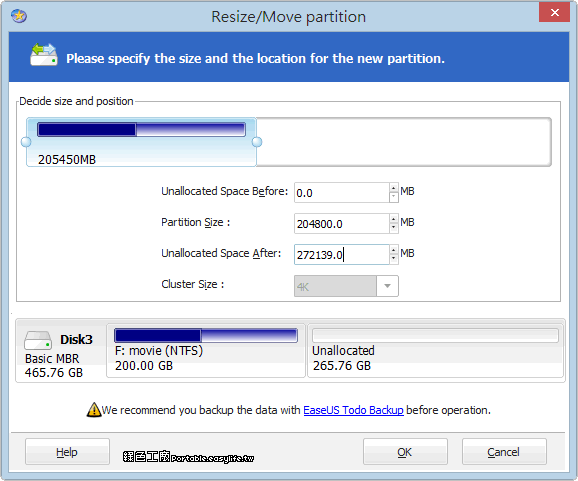Focus the Unallocated Space Before field
Screen dimensions: 578x481
(x=342, y=193)
